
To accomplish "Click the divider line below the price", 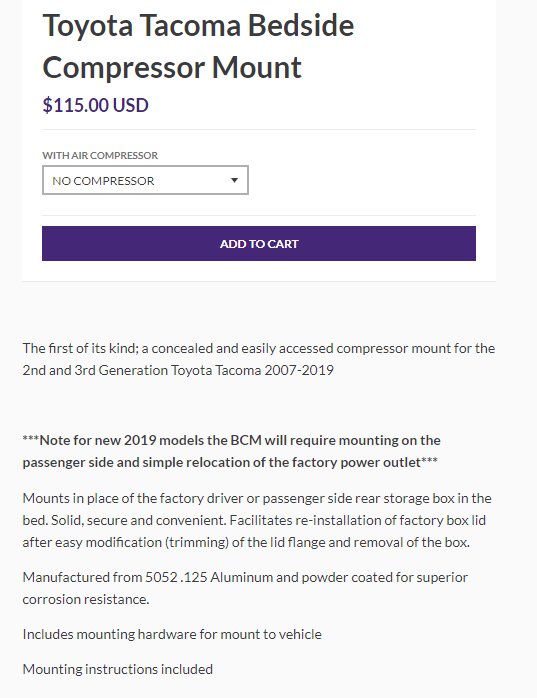I will 259,130.
